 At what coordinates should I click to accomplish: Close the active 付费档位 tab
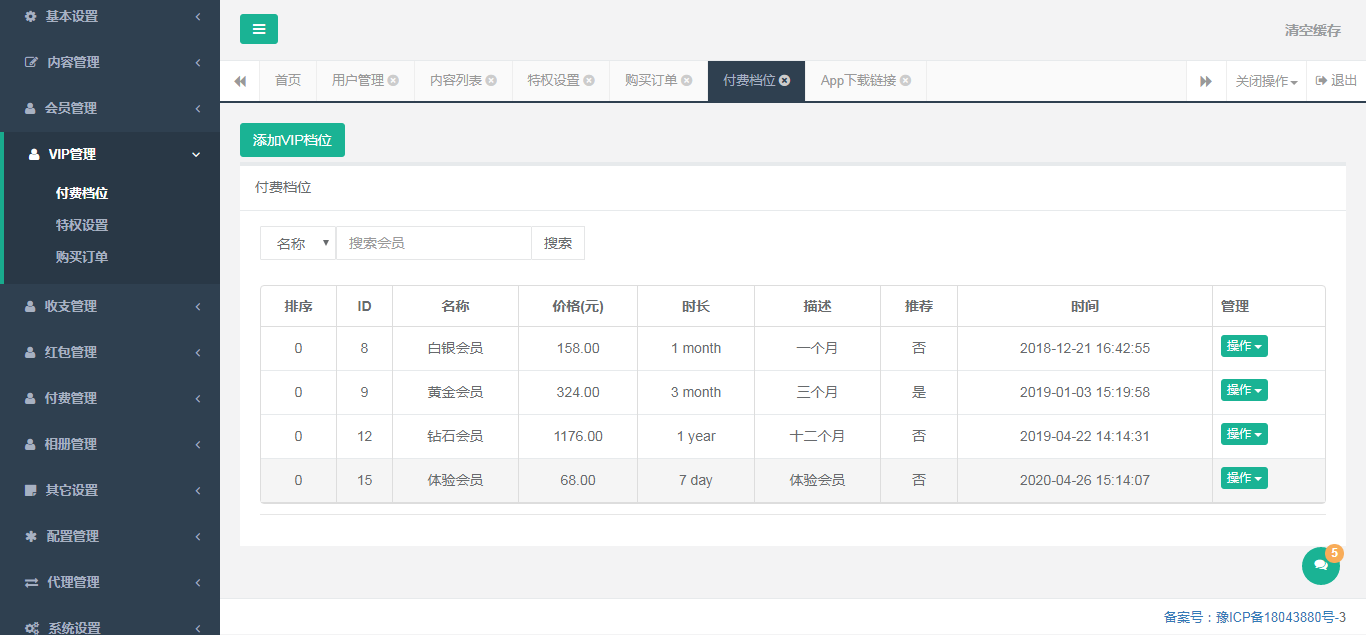click(785, 81)
